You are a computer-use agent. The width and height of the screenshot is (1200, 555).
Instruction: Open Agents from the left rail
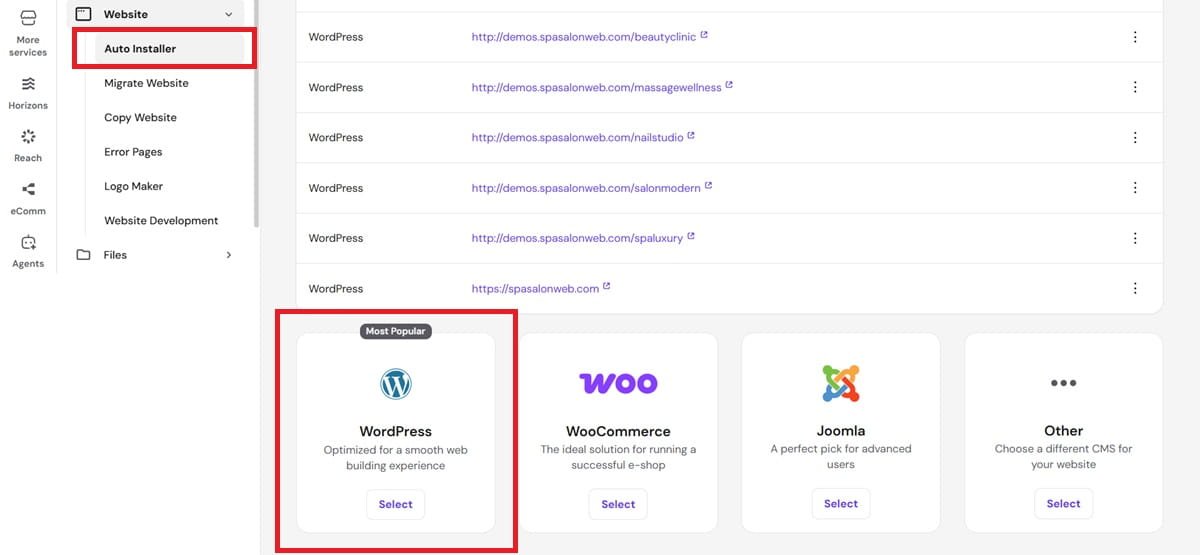28,250
